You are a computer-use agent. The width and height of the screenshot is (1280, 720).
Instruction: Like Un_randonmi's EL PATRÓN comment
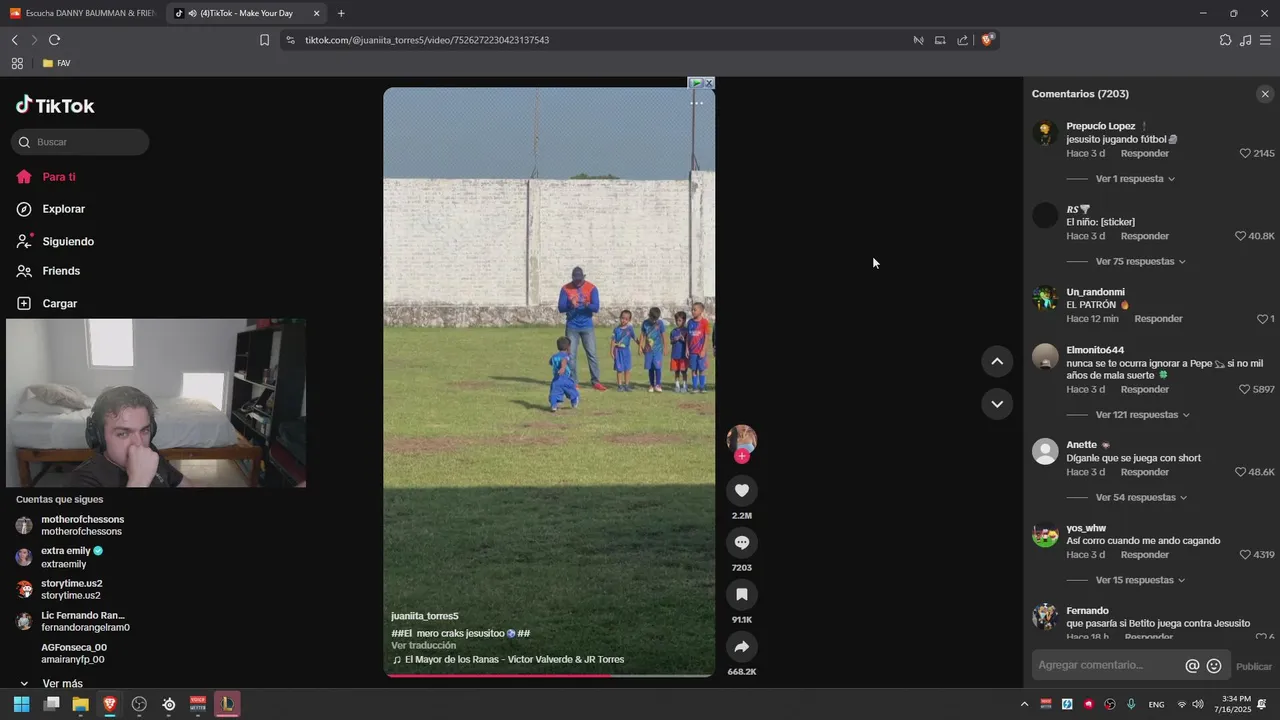point(1262,319)
